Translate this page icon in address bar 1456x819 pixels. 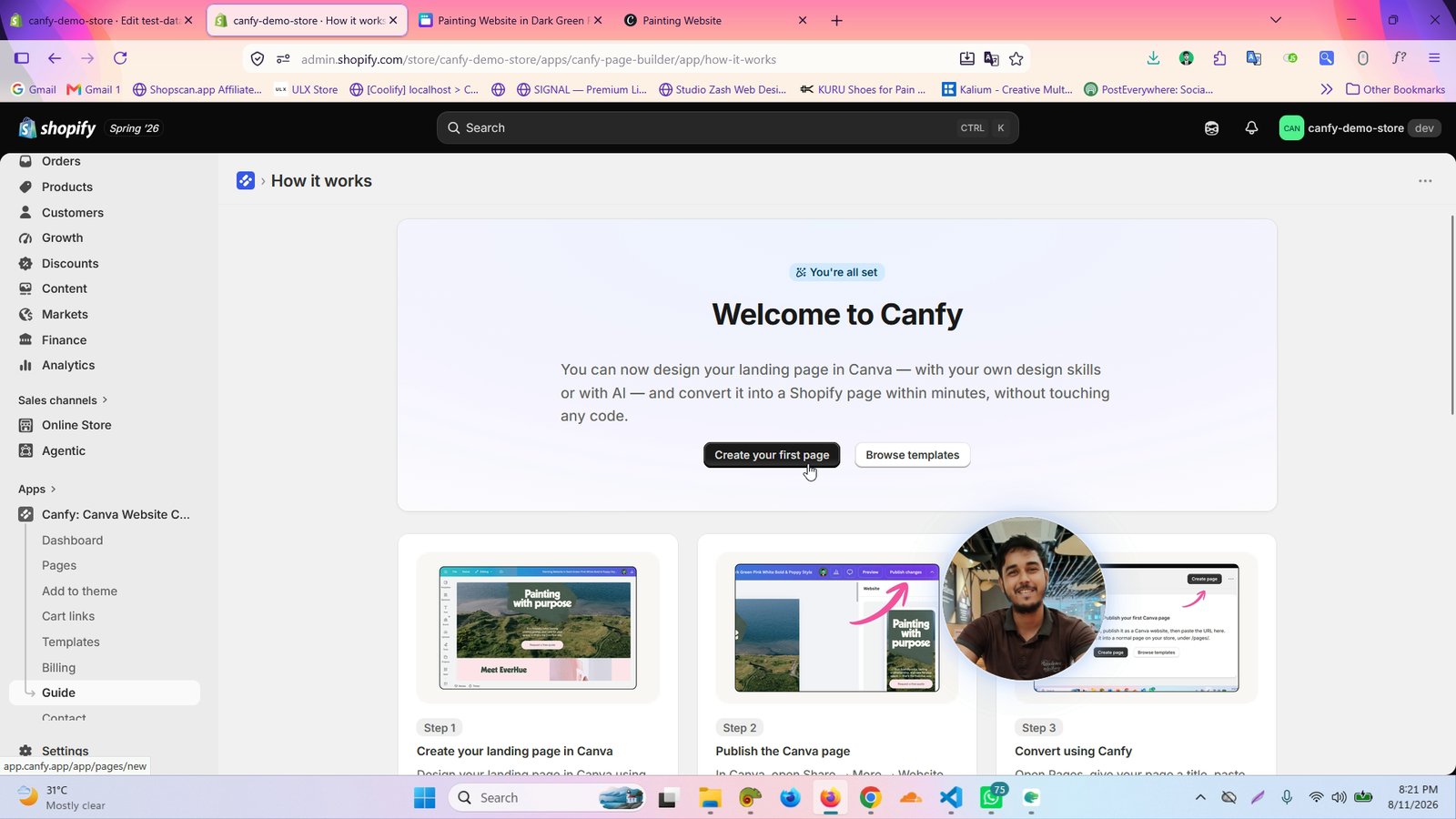pos(991,59)
